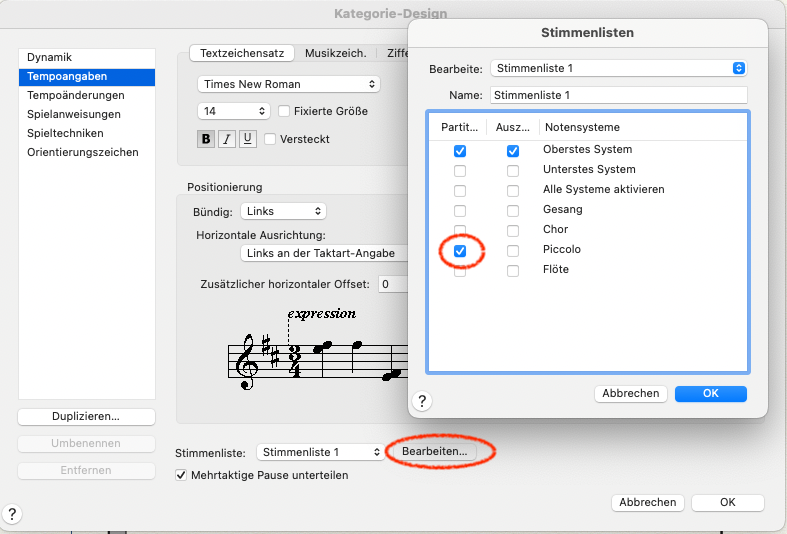This screenshot has height=534, width=787.
Task: Enable the Fixierte Größe checkbox
Action: click(x=284, y=111)
